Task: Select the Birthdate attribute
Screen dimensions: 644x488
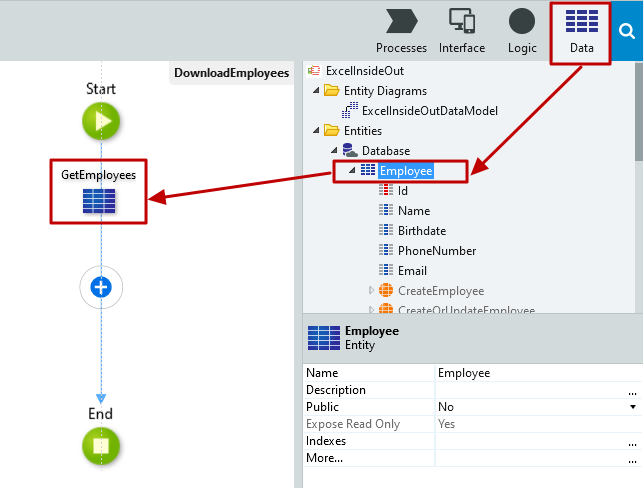Action: [421, 231]
